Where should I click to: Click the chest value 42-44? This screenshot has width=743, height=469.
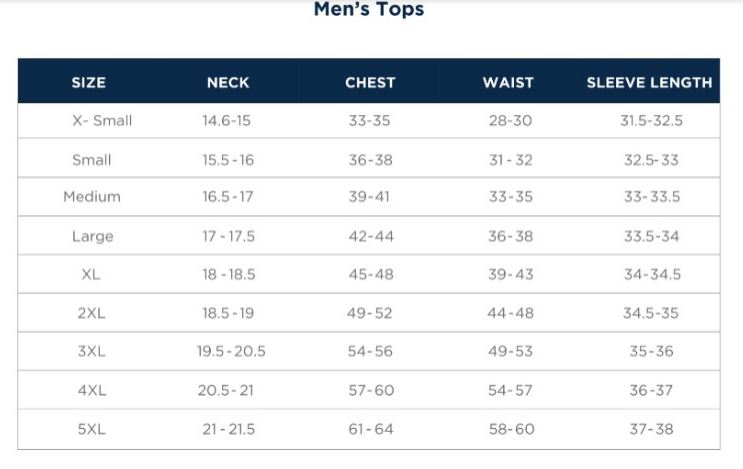pos(371,236)
